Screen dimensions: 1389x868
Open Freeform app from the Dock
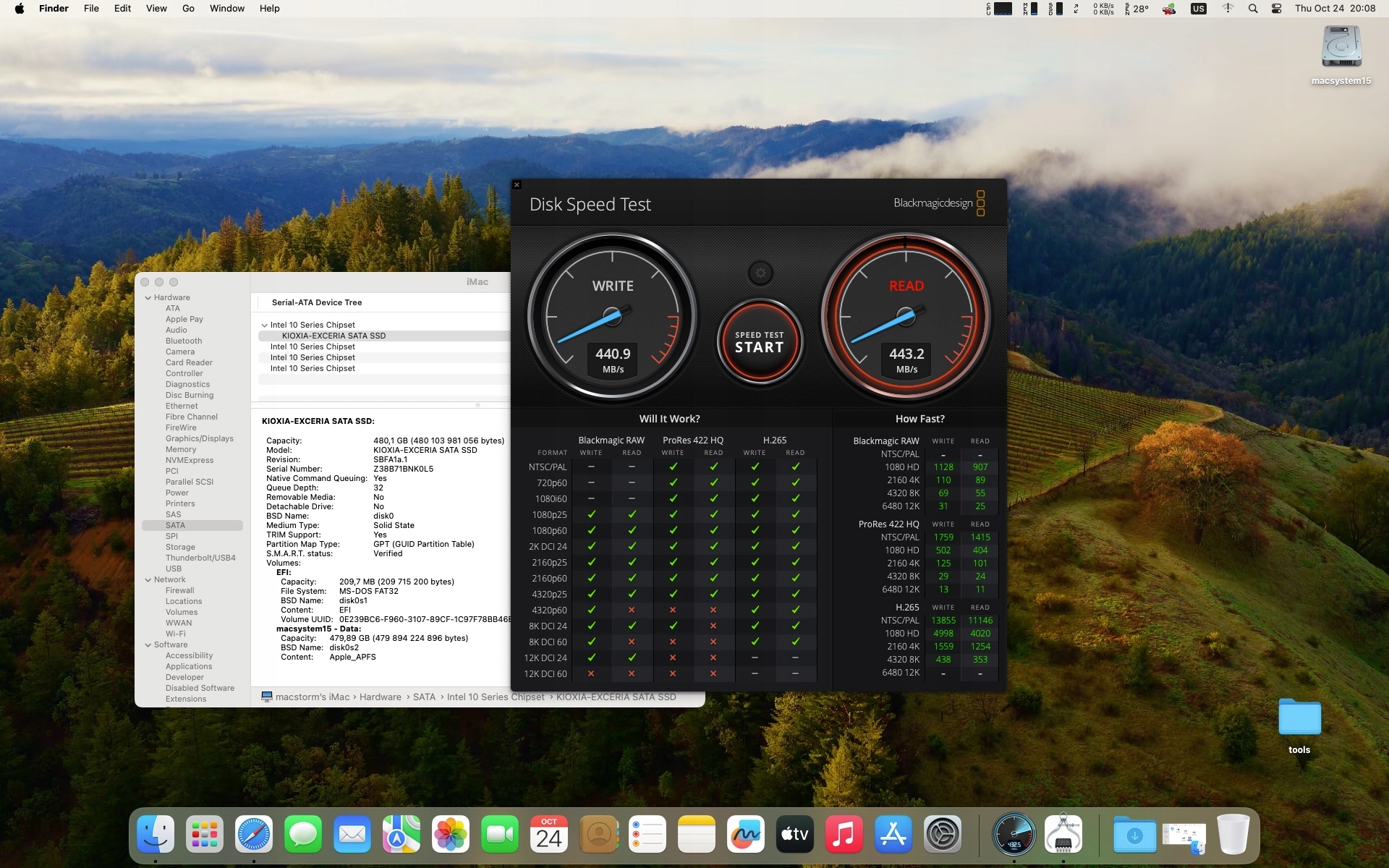(x=746, y=835)
